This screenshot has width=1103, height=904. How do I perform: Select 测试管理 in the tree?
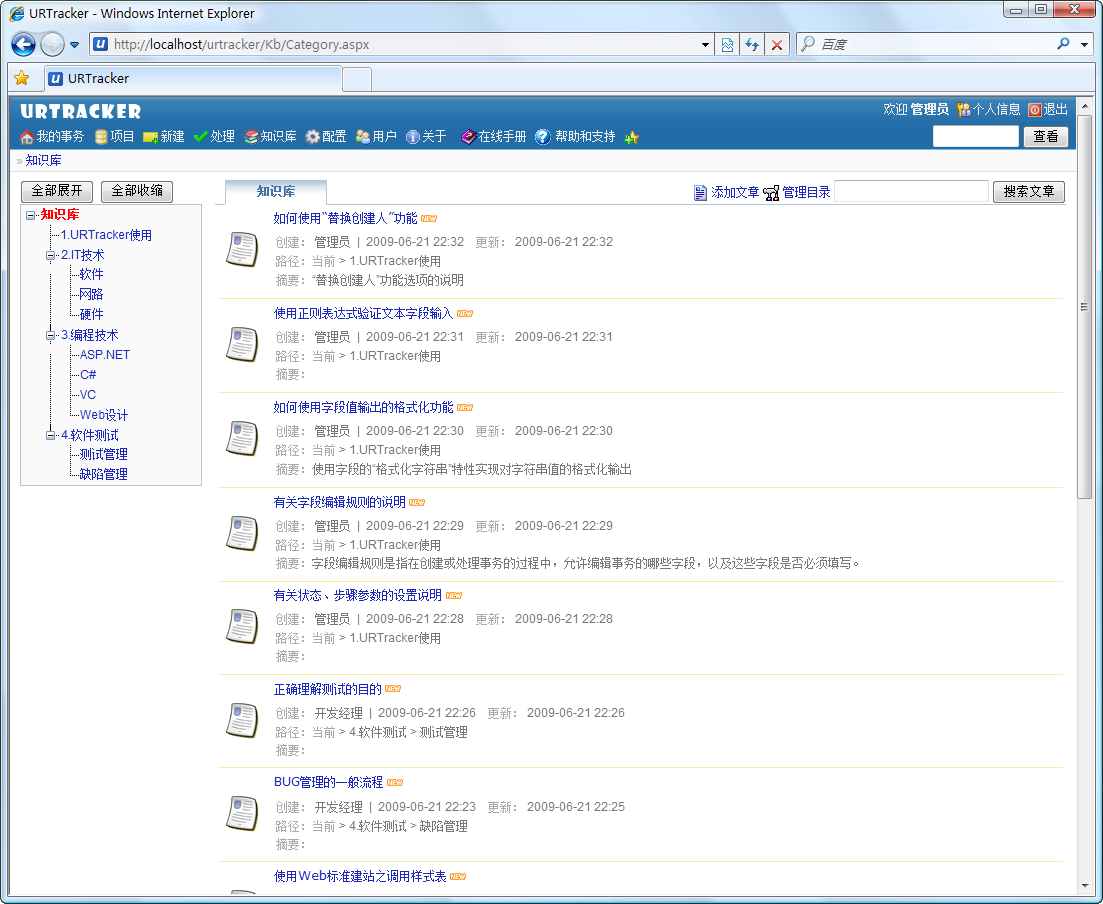(103, 454)
